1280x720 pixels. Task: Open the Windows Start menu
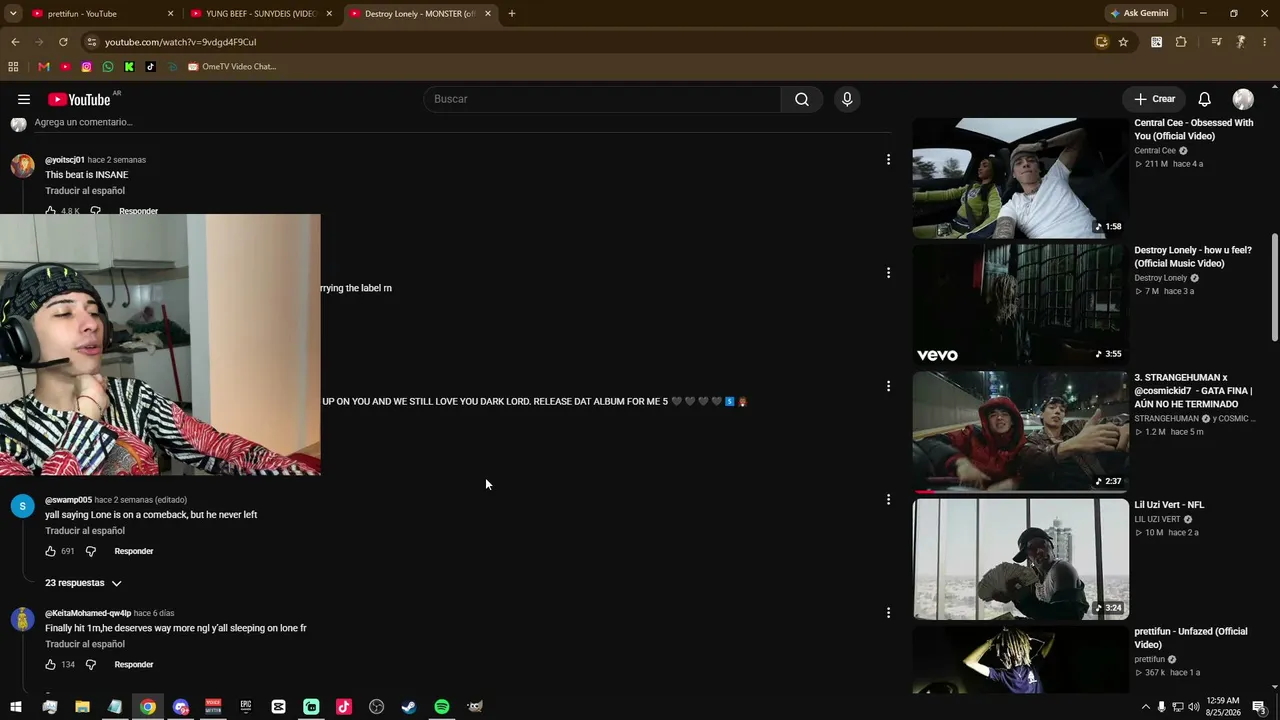pos(16,707)
